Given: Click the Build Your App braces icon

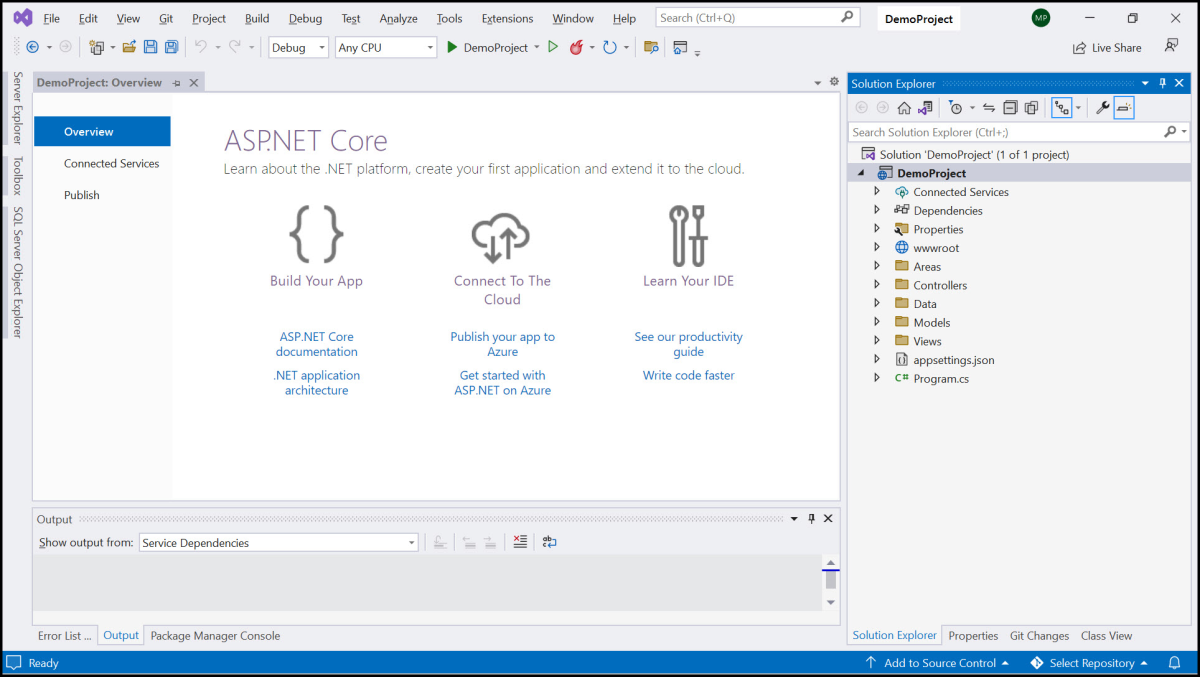Looking at the screenshot, I should tap(316, 234).
